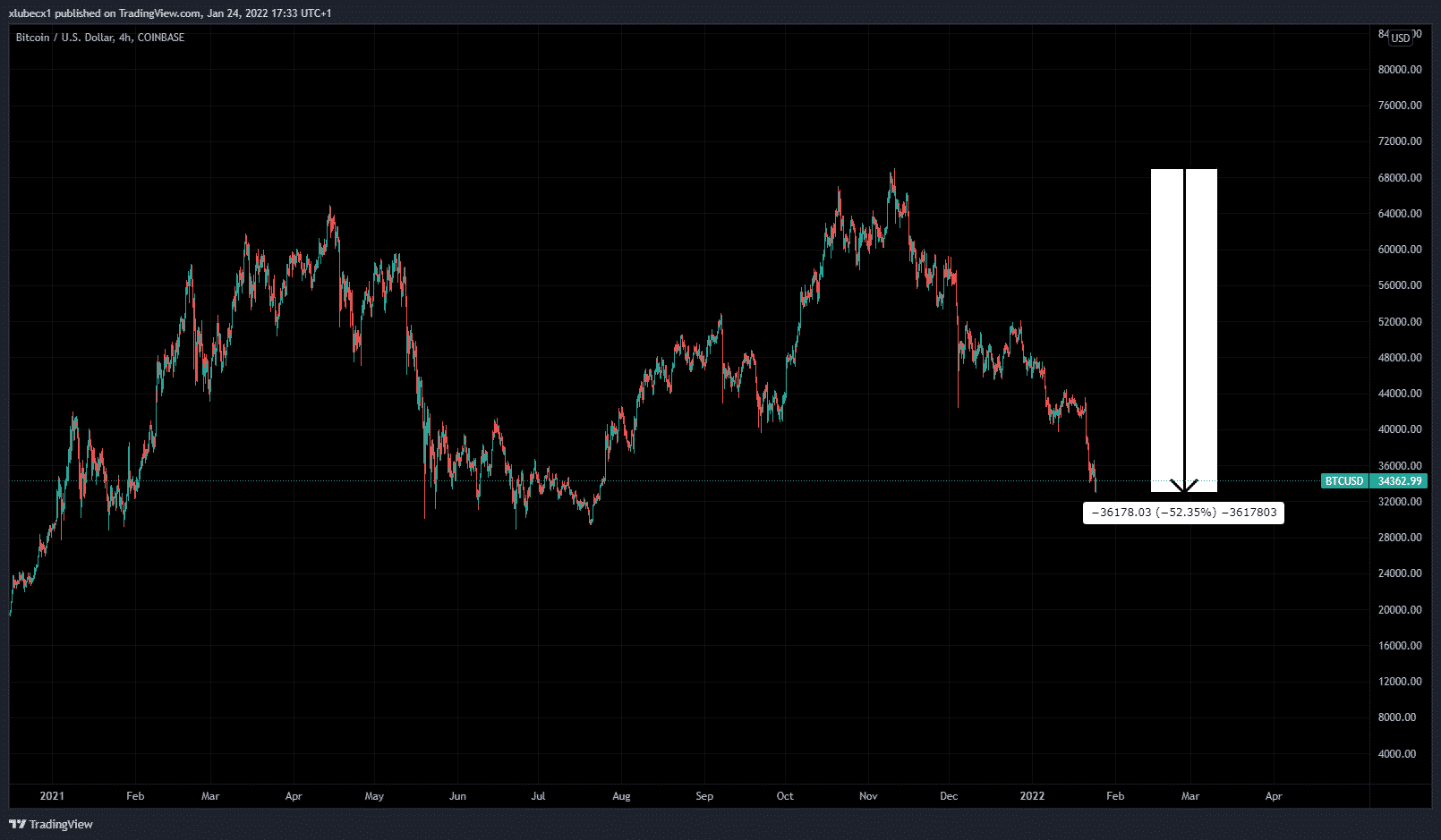Click the Dec label on time axis
The width and height of the screenshot is (1441, 840).
point(949,795)
